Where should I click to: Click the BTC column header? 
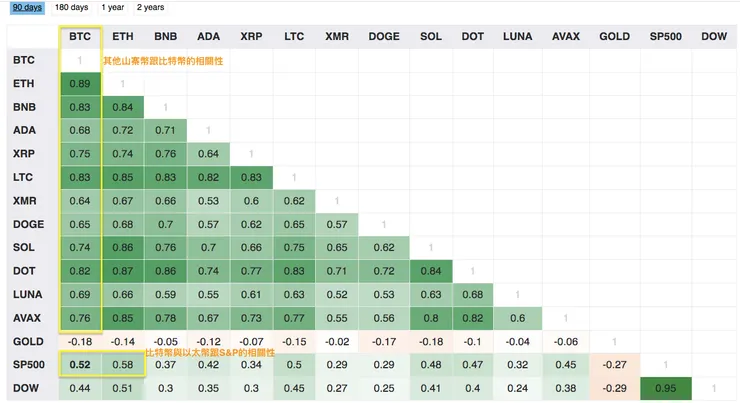[80, 37]
